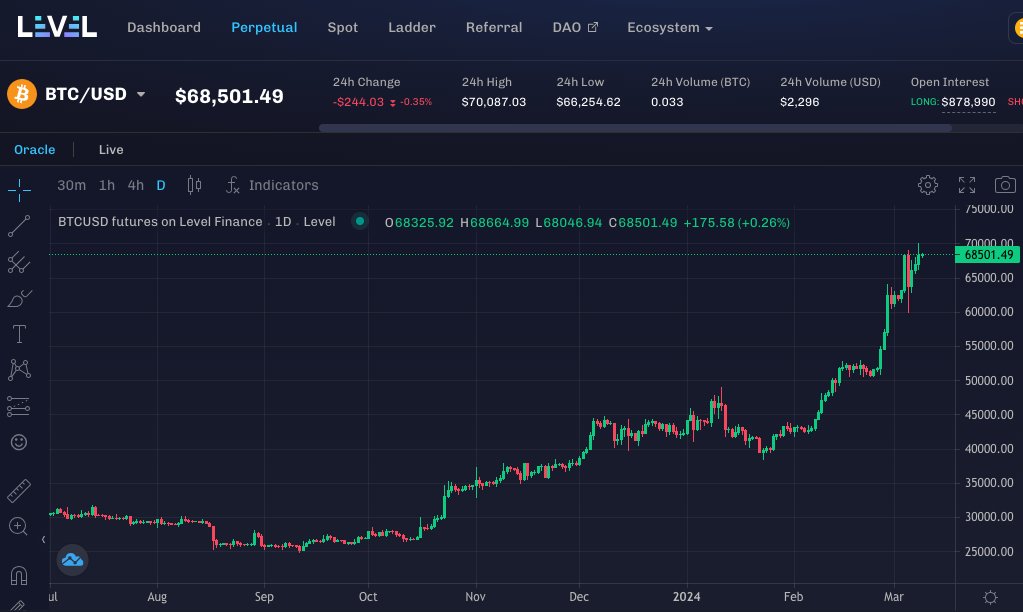Select the ruler measure tool
1023x612 pixels.
(19, 491)
